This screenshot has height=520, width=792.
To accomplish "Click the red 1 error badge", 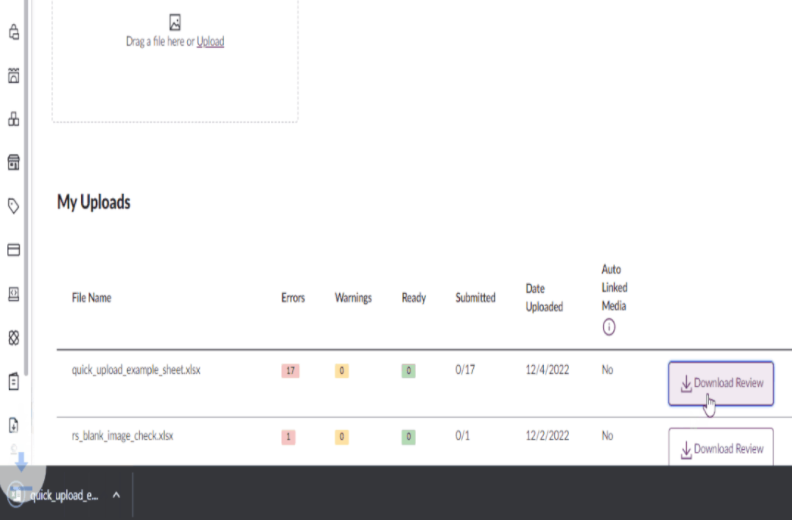I will pyautogui.click(x=290, y=436).
